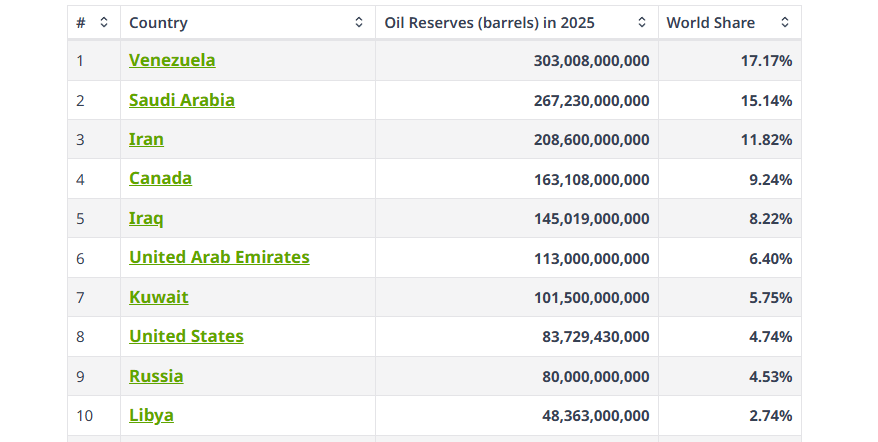Go to the Iran page link

(146, 139)
